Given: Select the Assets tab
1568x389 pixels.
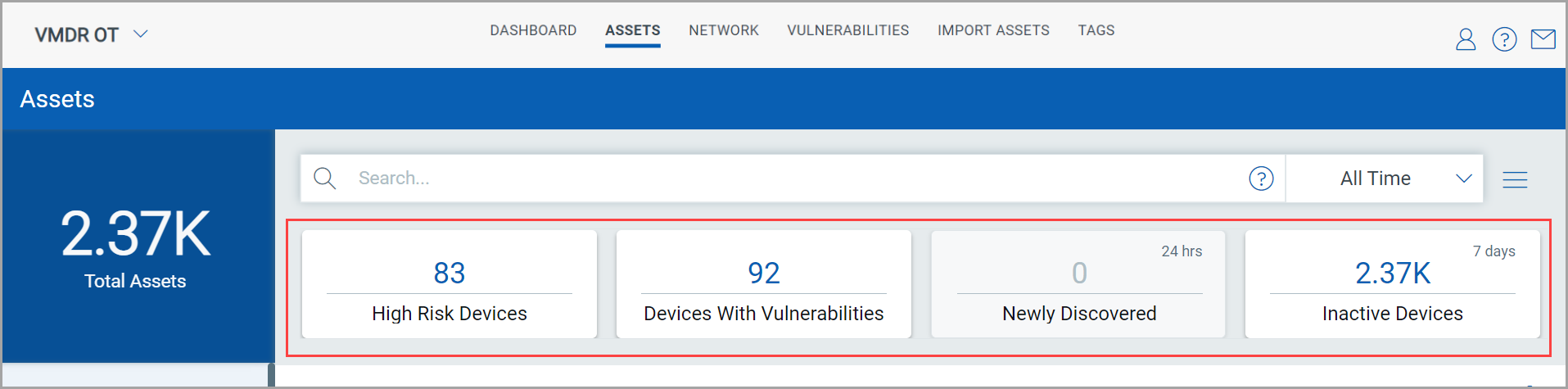Looking at the screenshot, I should tap(633, 31).
